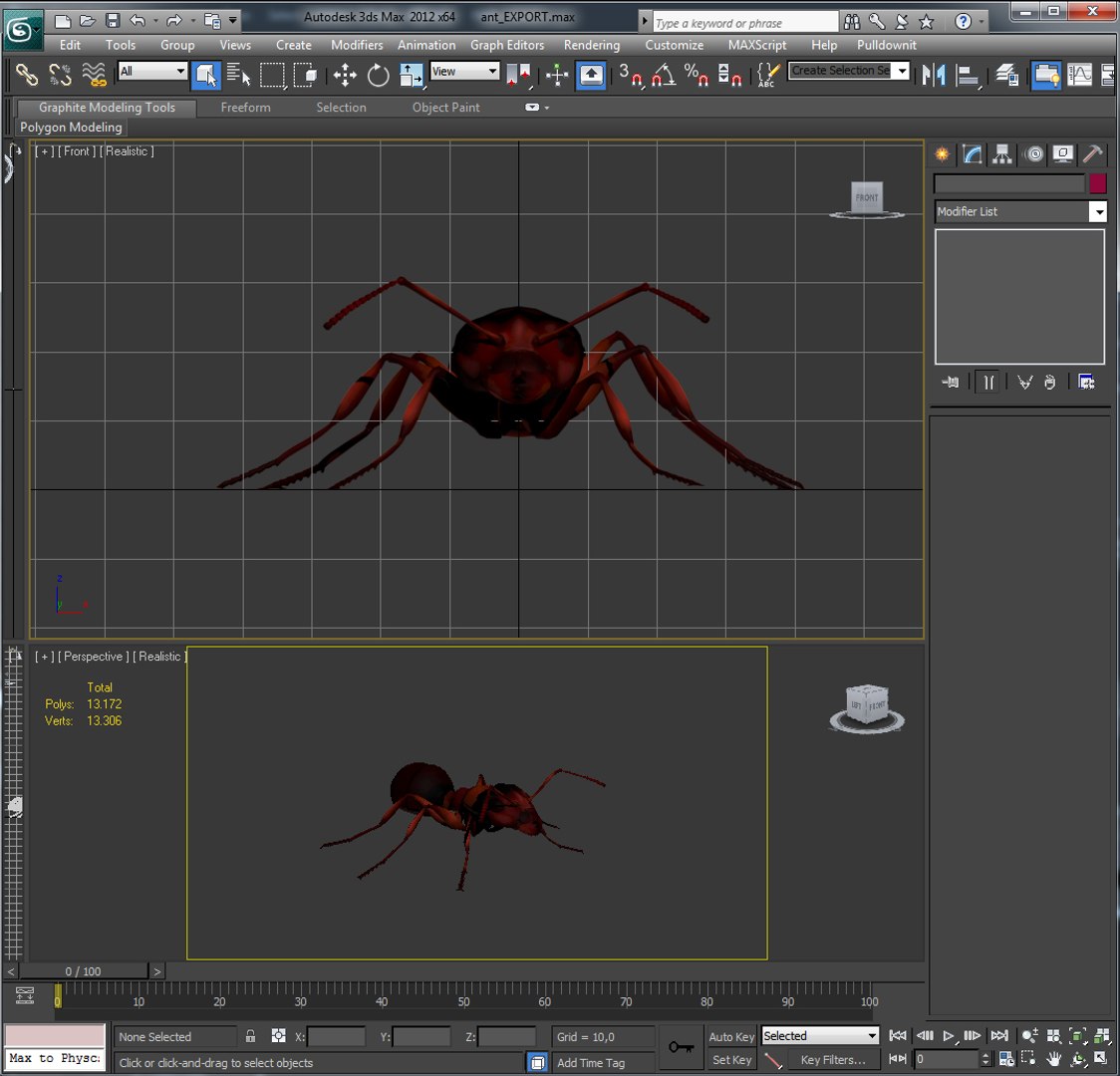Open the MAXScript menu
The image size is (1120, 1076).
click(756, 44)
